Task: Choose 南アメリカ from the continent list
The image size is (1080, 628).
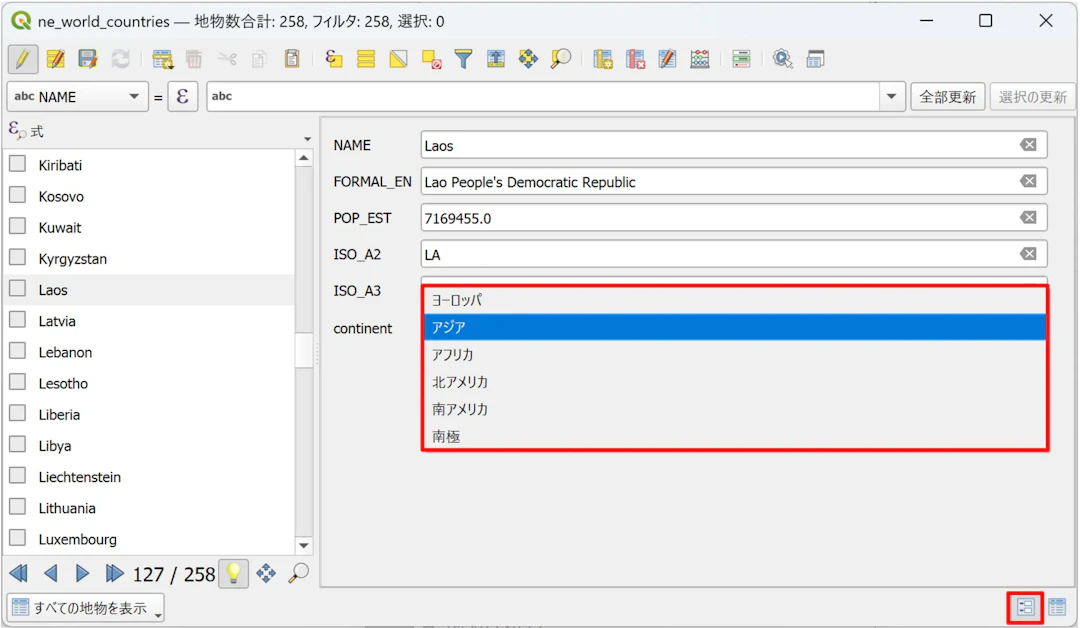Action: (735, 409)
